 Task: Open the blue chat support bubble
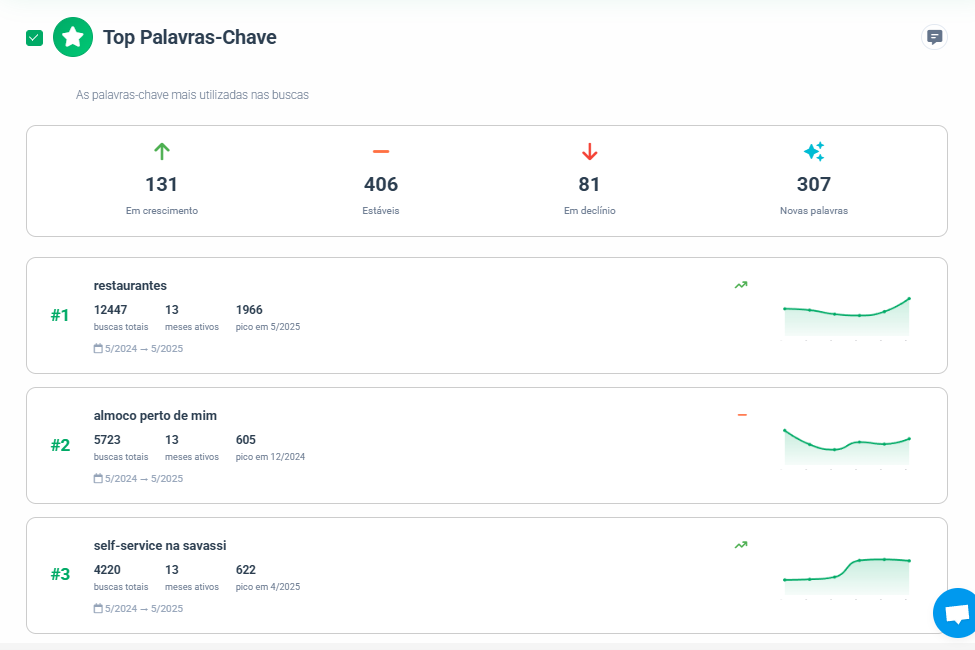click(x=956, y=613)
